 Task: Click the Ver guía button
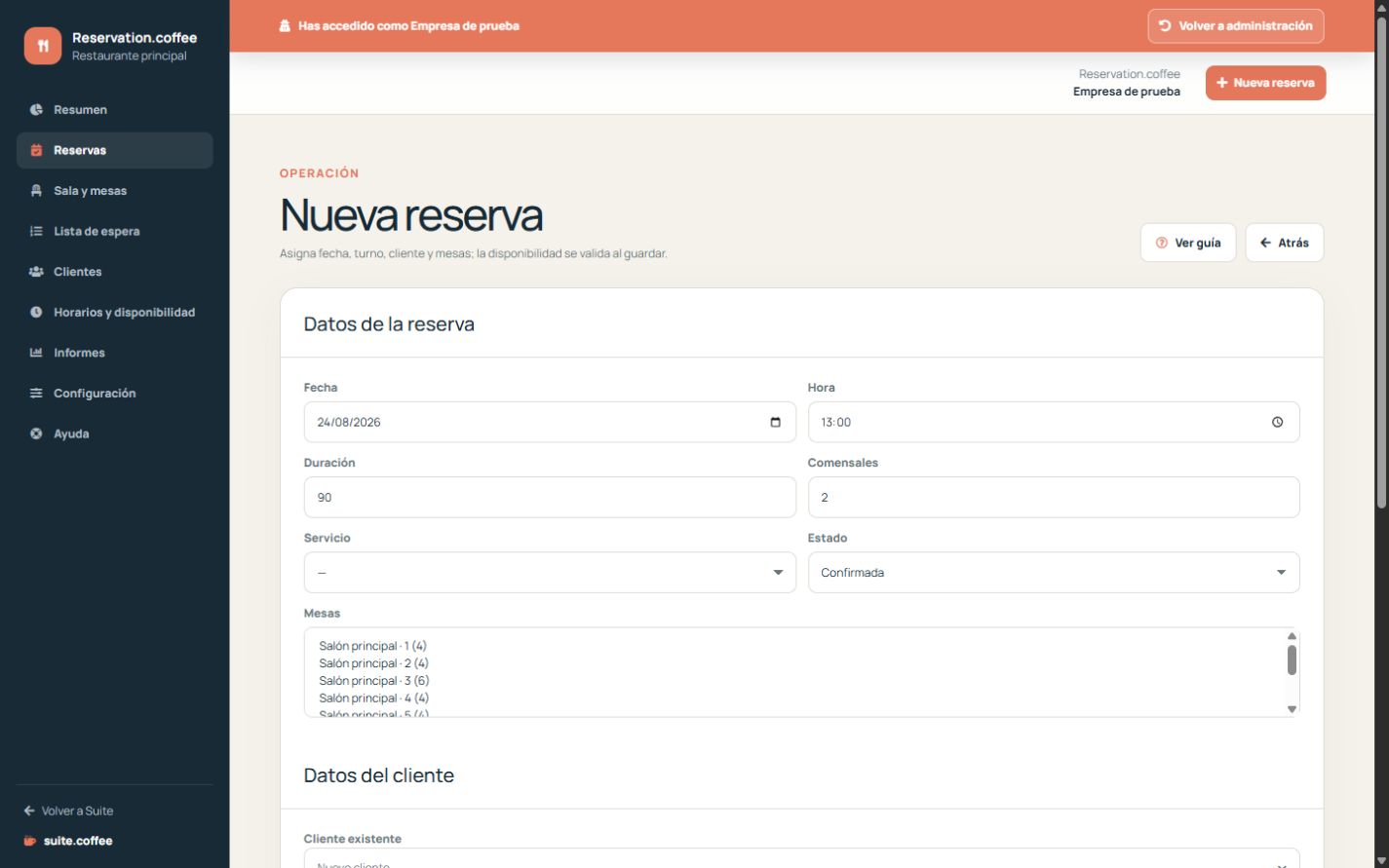(1188, 244)
